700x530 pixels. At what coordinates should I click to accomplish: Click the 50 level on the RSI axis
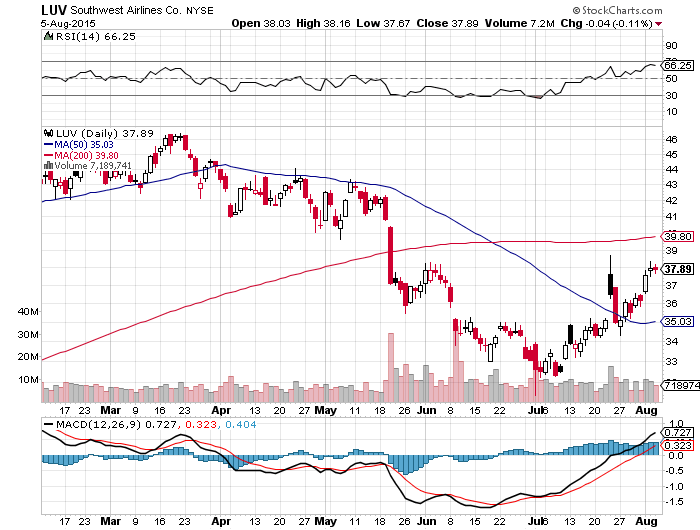[x=671, y=79]
